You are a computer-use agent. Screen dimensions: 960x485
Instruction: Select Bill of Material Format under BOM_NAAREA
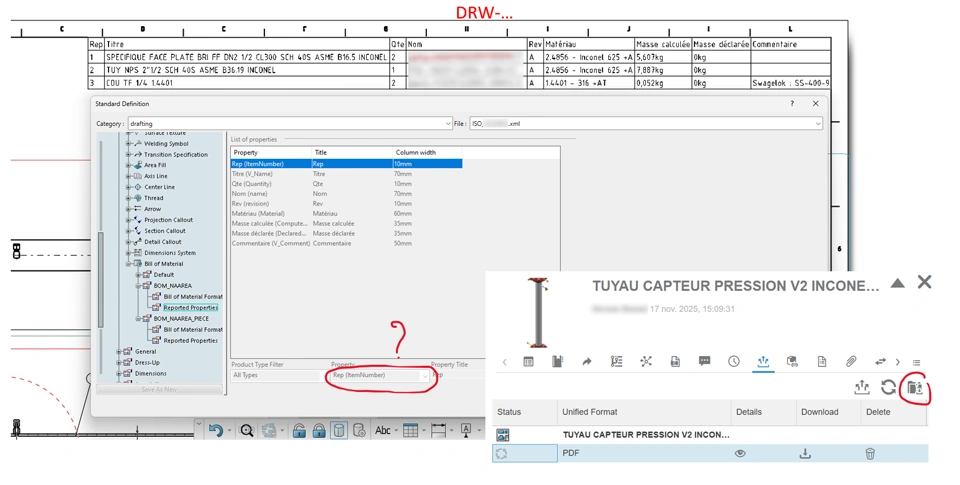193,296
